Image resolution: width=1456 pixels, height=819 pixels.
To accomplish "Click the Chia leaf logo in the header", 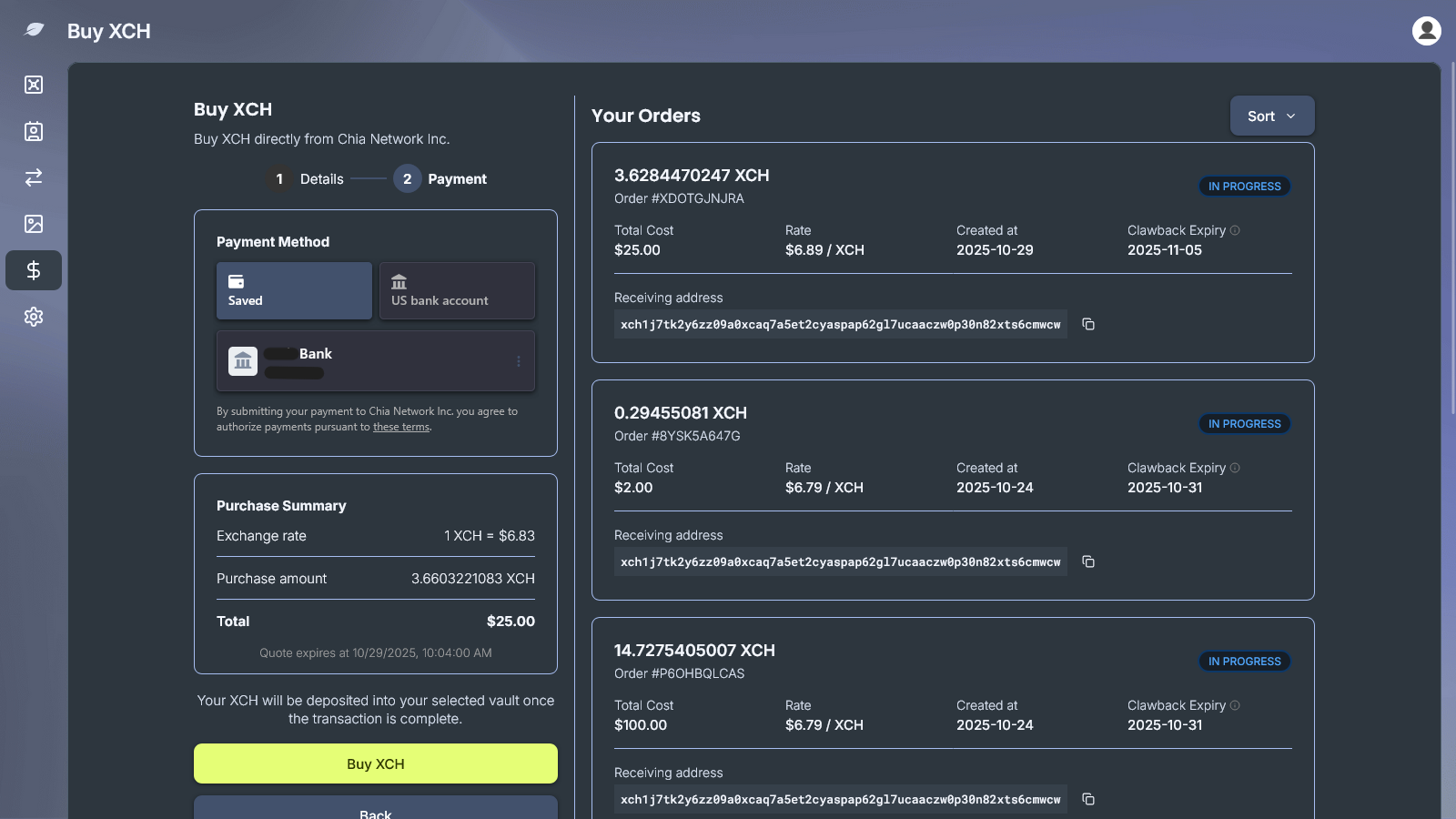I will tap(33, 30).
